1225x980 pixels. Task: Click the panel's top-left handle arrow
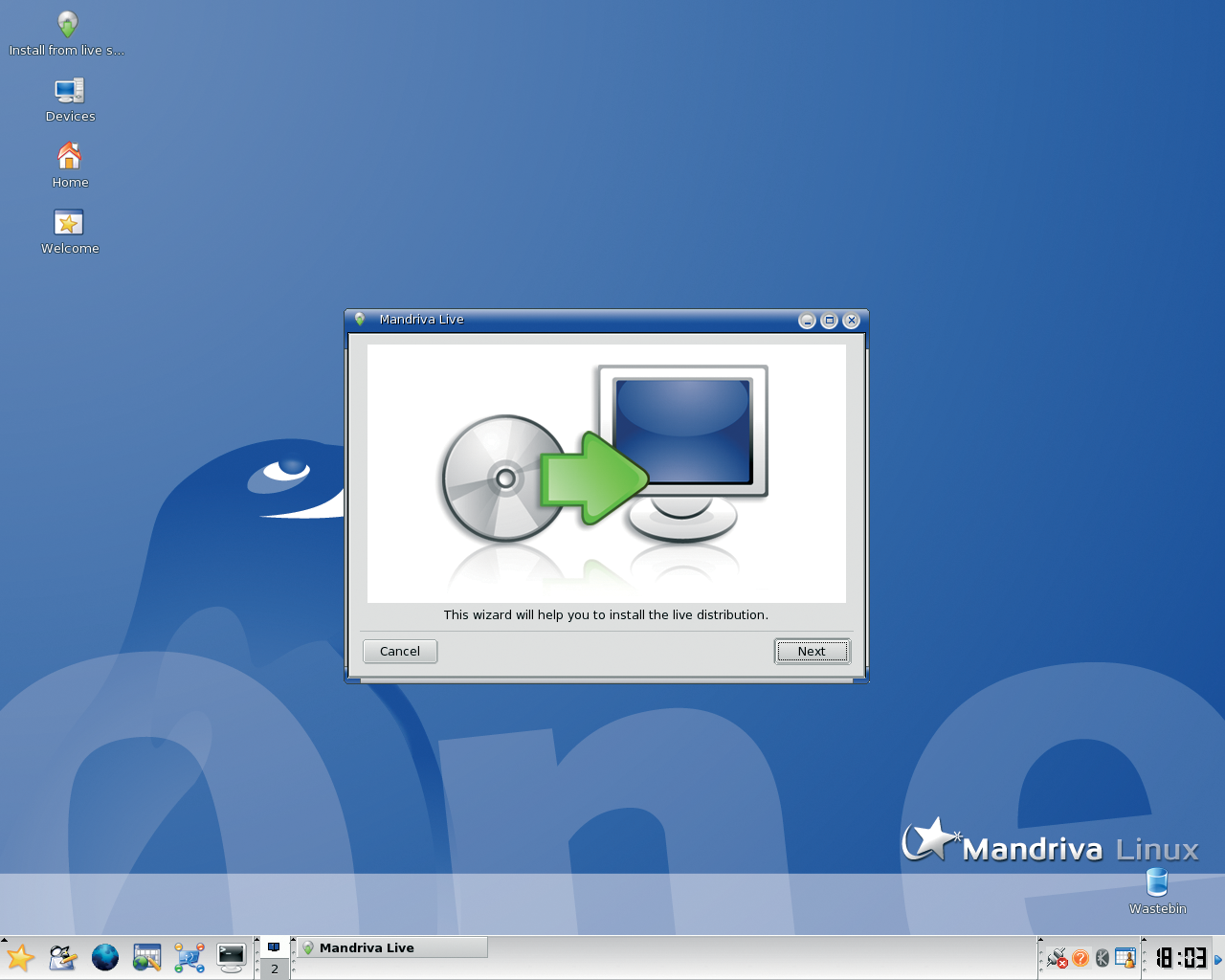click(4, 940)
